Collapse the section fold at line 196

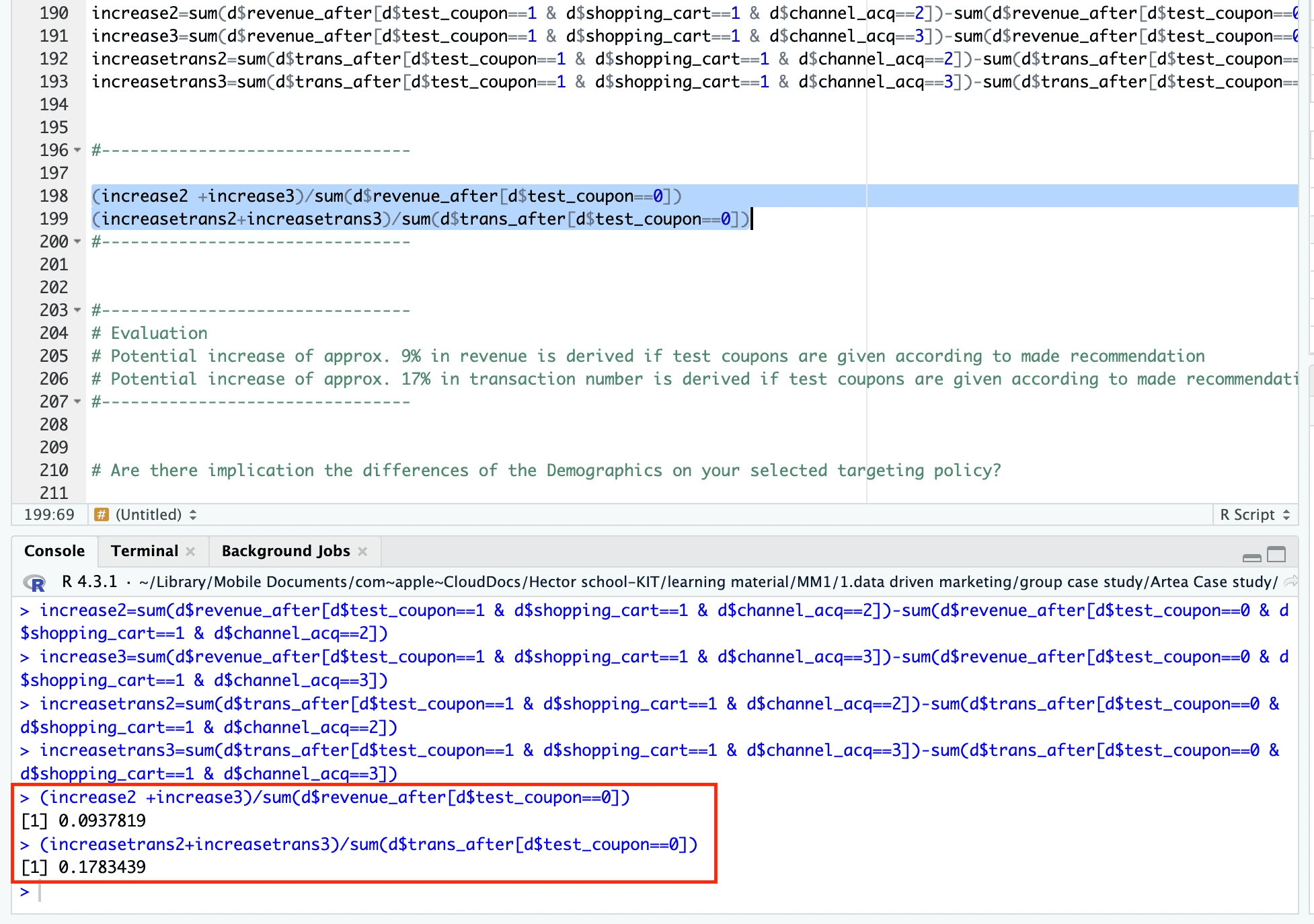[x=77, y=151]
